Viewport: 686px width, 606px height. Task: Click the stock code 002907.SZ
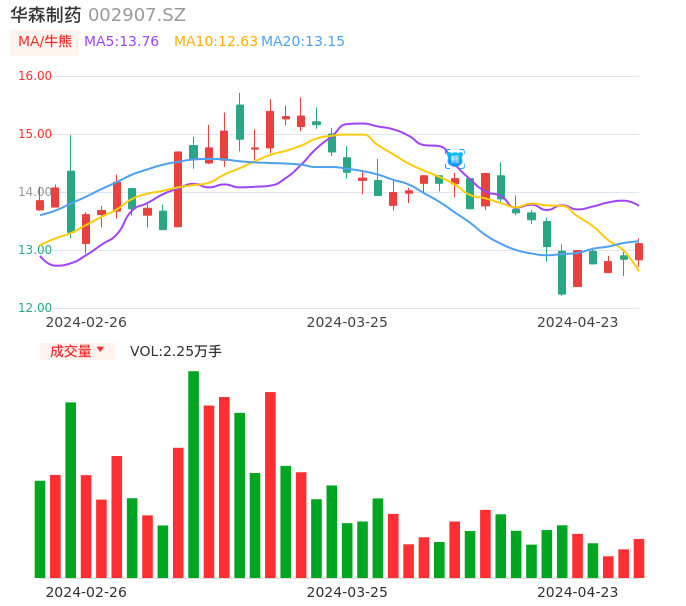click(137, 15)
